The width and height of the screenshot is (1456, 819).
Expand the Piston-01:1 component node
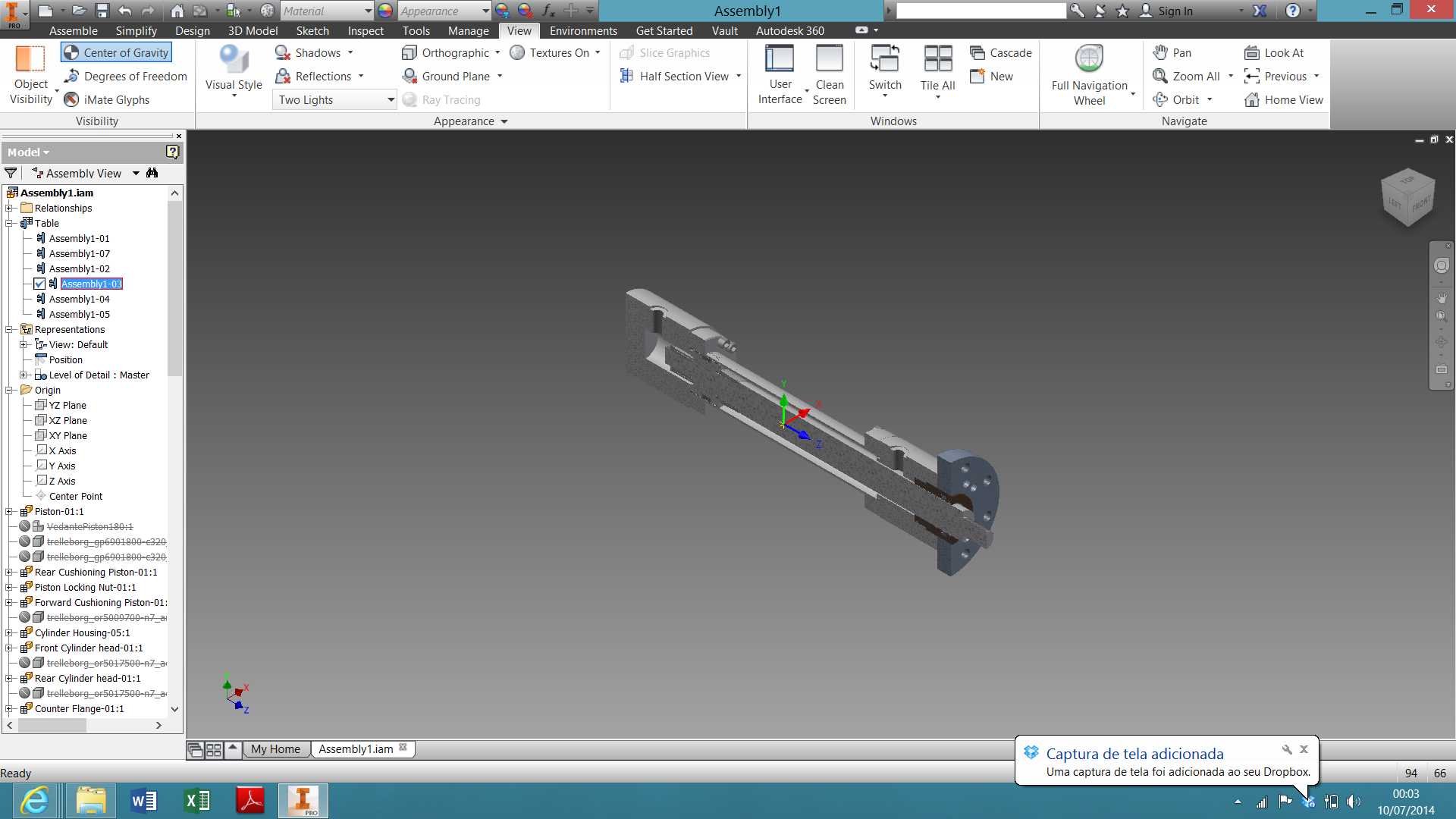click(x=9, y=511)
